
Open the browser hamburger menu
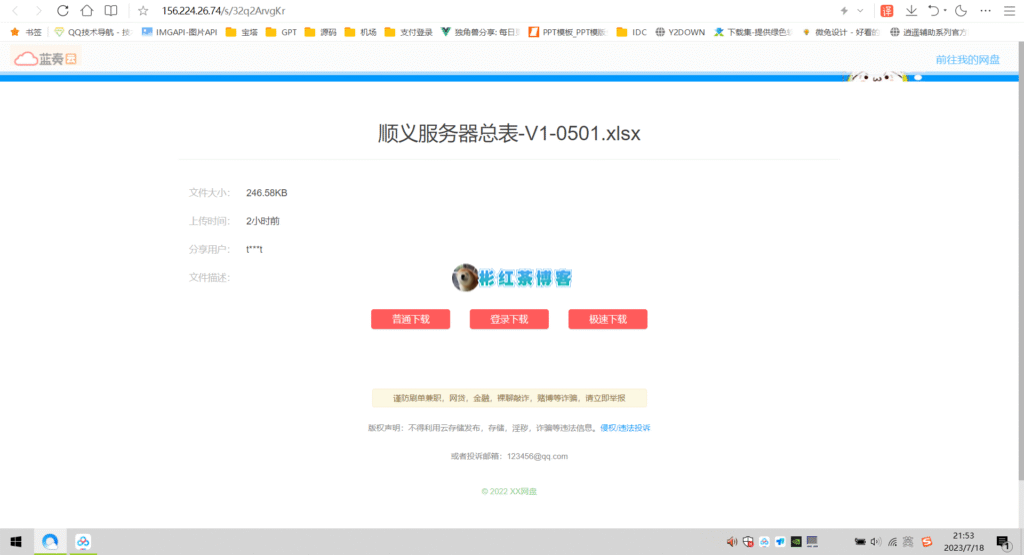[x=1010, y=10]
